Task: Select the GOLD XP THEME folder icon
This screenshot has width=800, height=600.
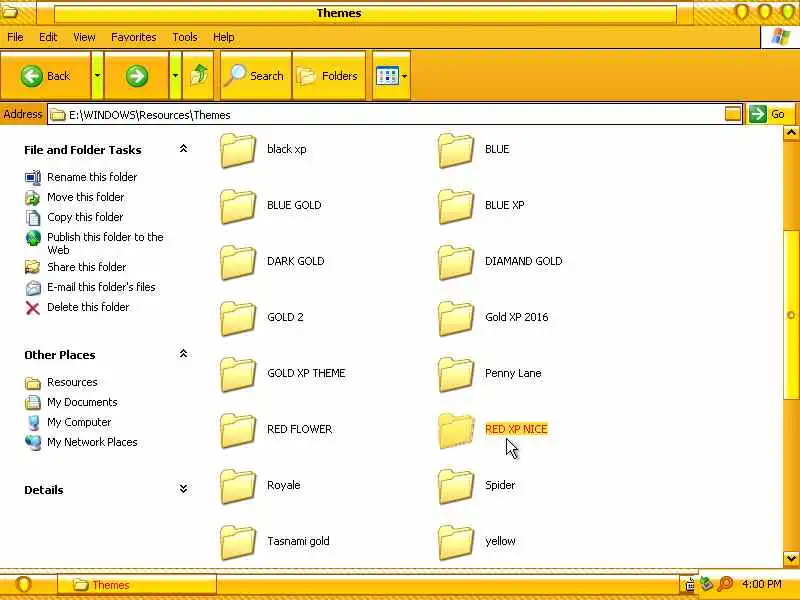Action: pyautogui.click(x=238, y=374)
